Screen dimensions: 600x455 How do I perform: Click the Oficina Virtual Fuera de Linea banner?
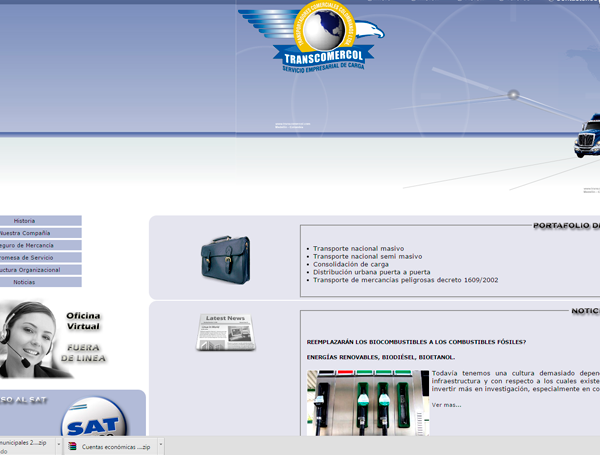[x=54, y=339]
